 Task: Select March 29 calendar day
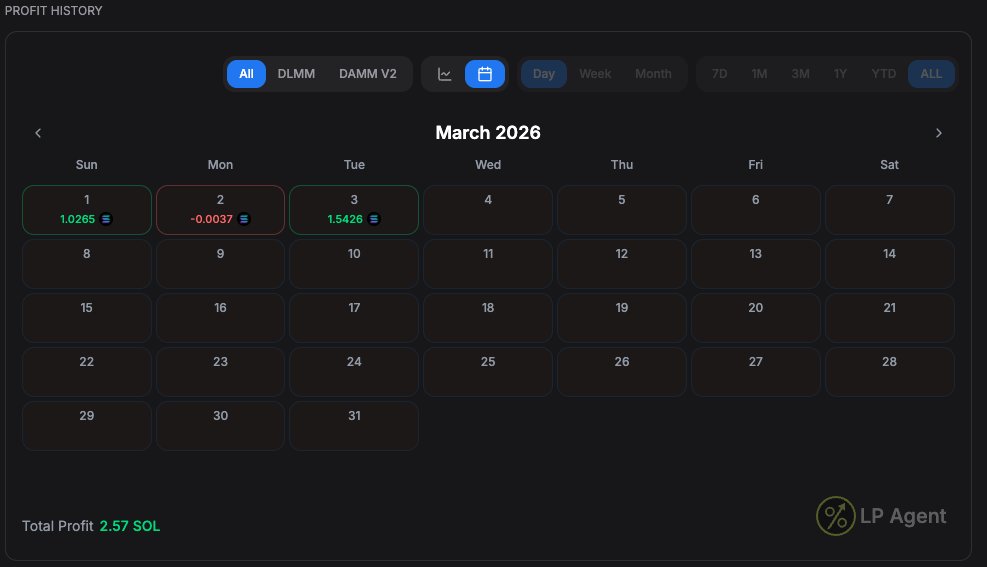[87, 426]
